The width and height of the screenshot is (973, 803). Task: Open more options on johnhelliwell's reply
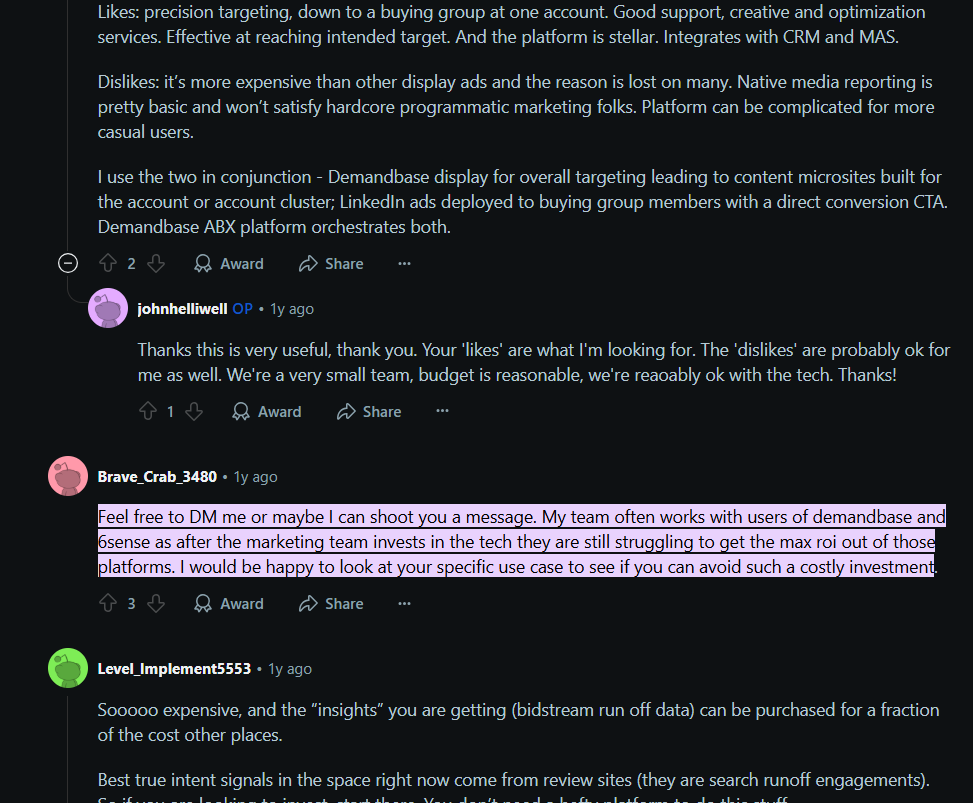click(x=442, y=412)
